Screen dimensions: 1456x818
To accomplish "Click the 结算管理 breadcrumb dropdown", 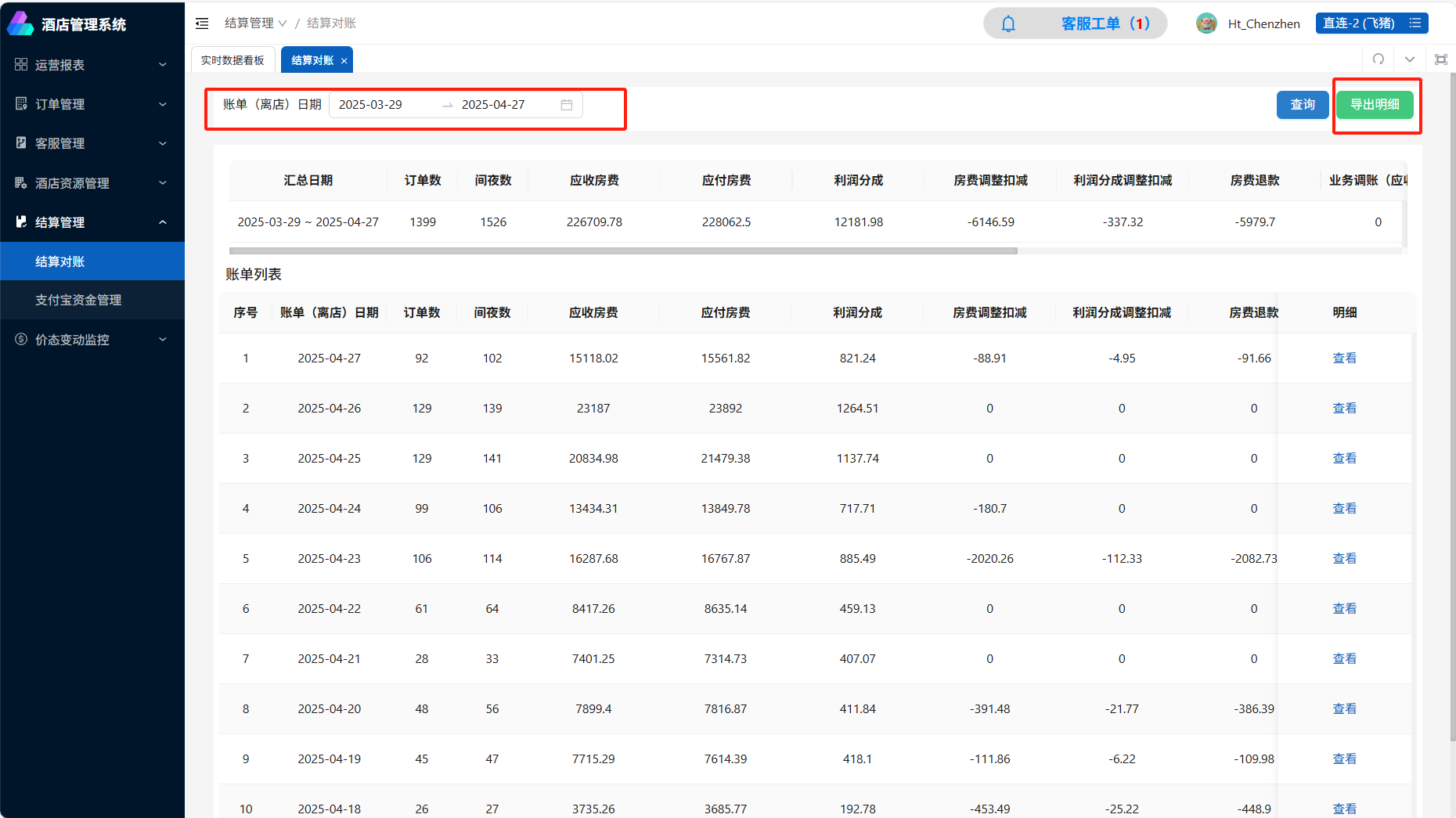I will [255, 23].
